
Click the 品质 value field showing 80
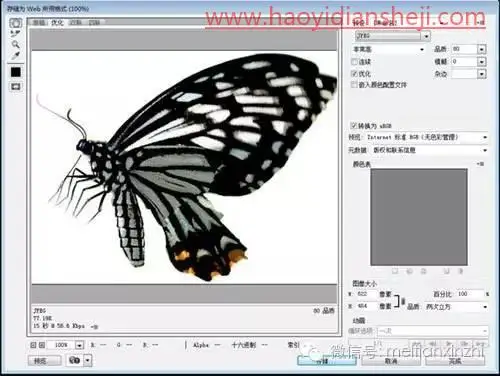click(464, 49)
